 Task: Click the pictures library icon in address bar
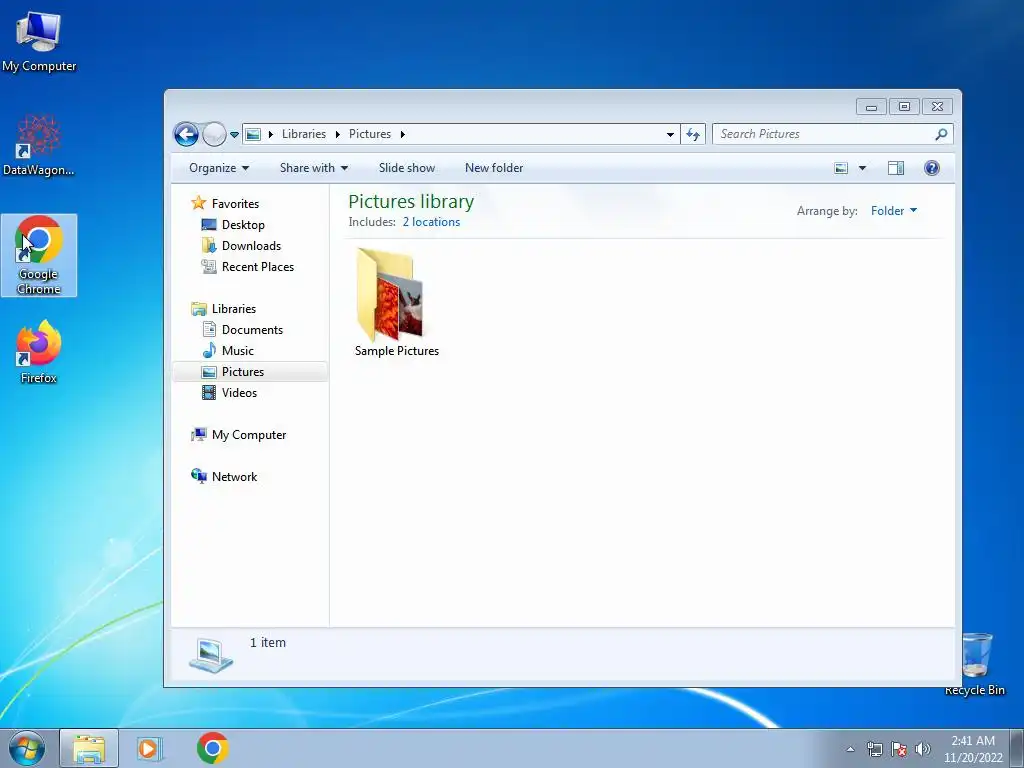pyautogui.click(x=253, y=135)
